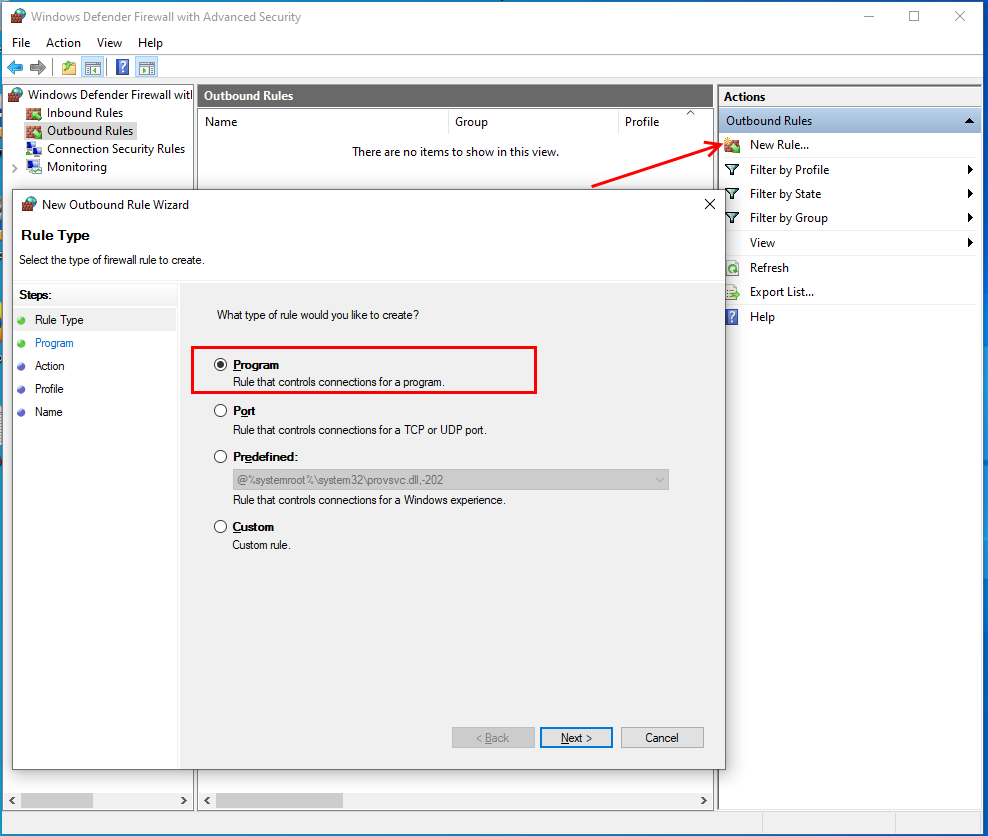
Task: Select Inbound Rules in the tree
Action: [85, 113]
